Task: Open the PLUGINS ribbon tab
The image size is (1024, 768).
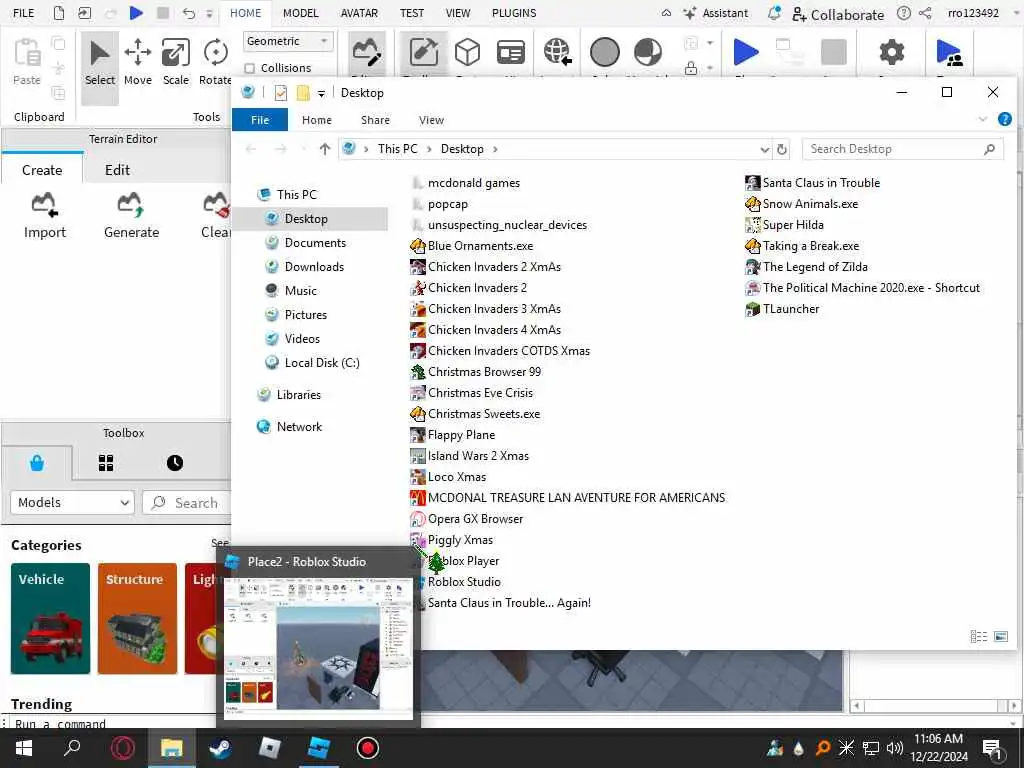Action: pyautogui.click(x=514, y=13)
